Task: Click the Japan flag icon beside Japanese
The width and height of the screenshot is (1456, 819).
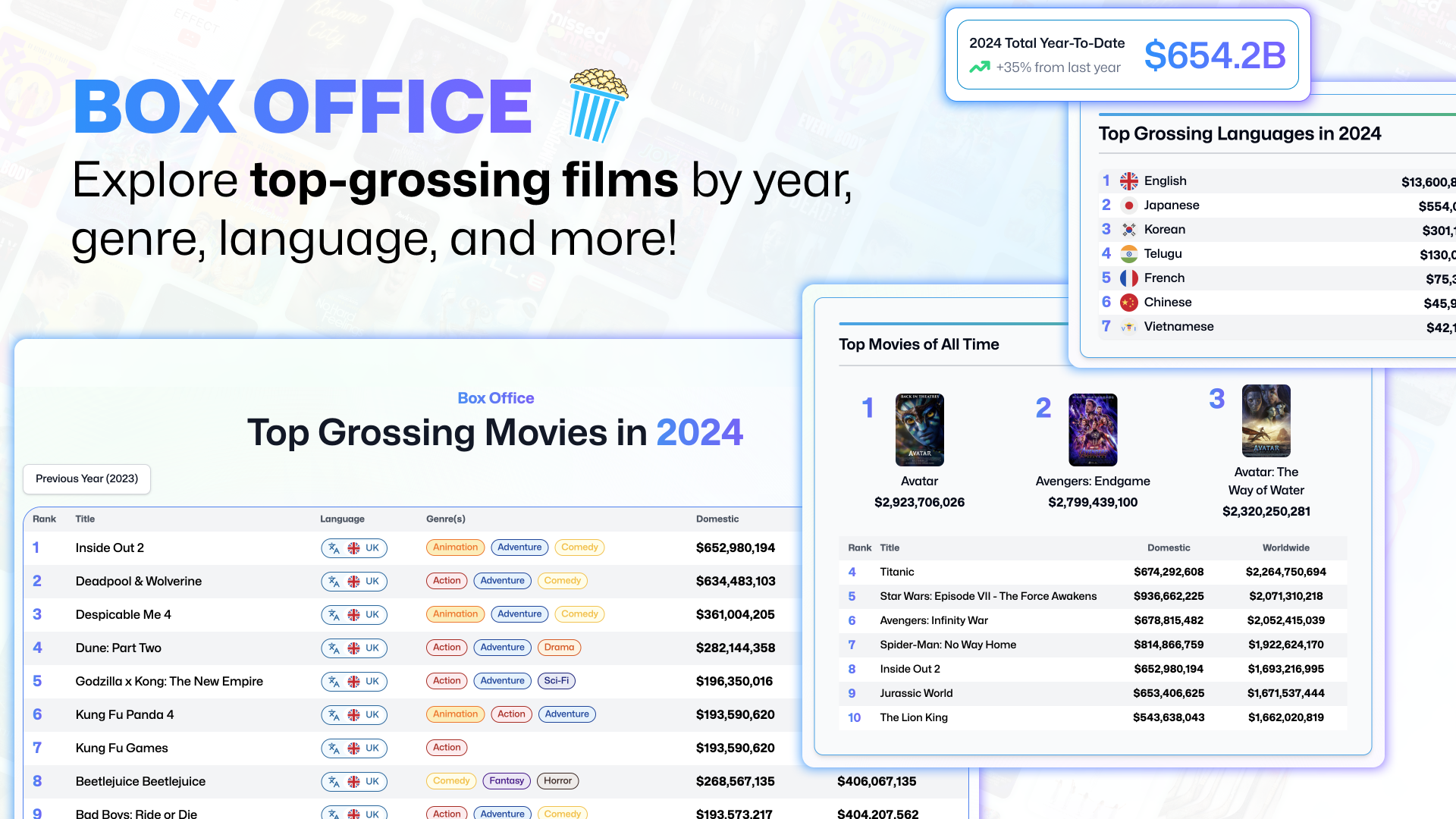Action: pos(1128,206)
